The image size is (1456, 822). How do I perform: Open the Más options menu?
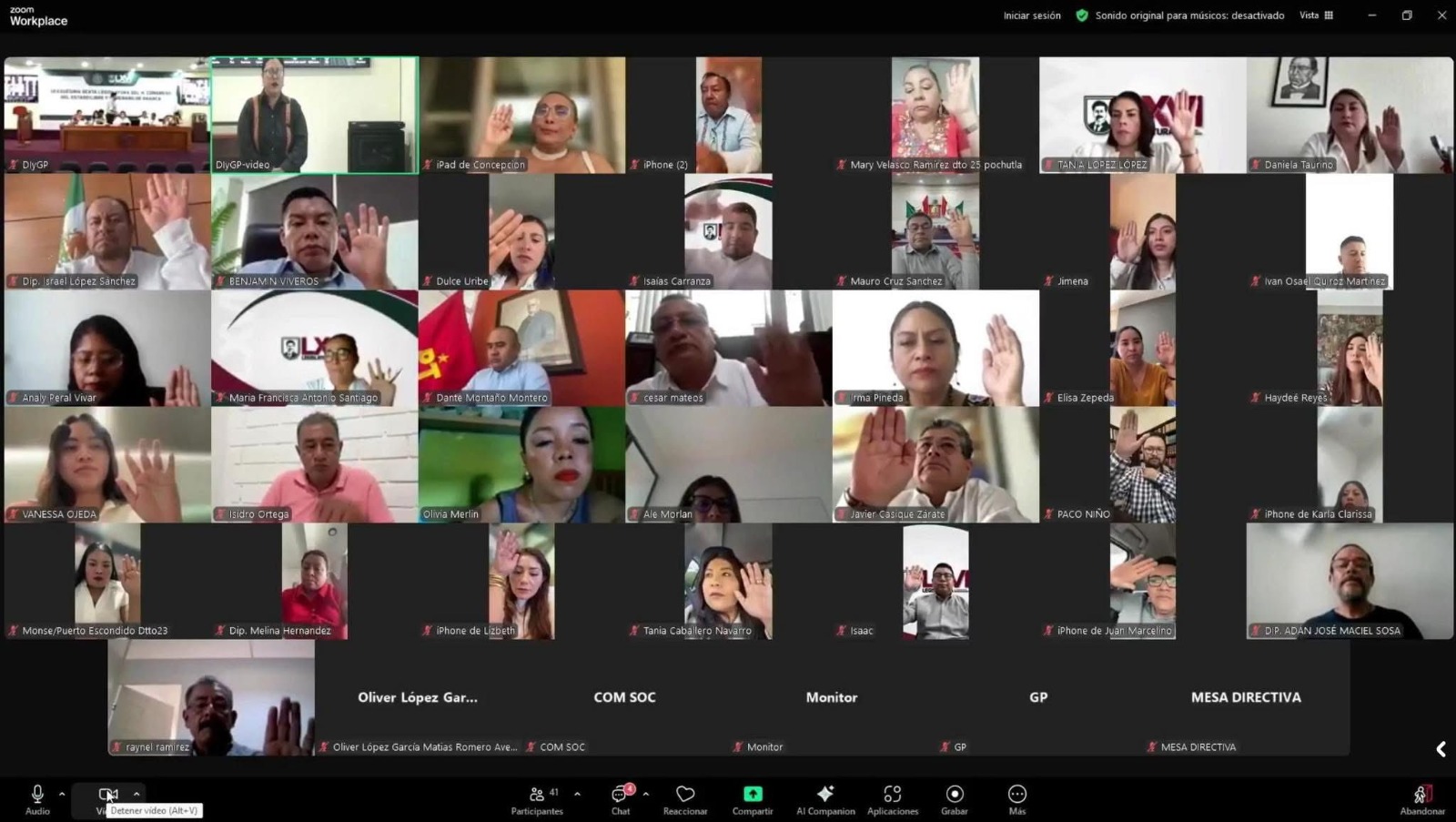point(1017,798)
